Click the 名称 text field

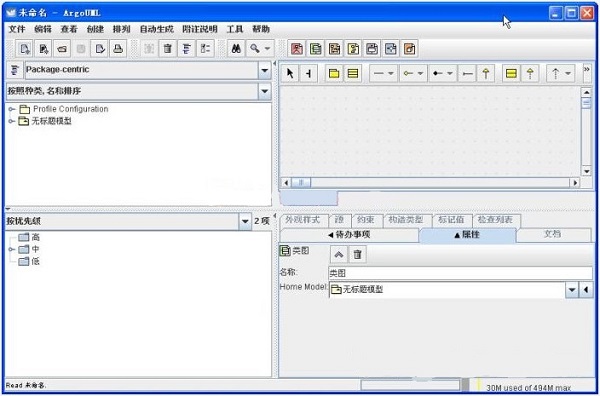point(461,273)
